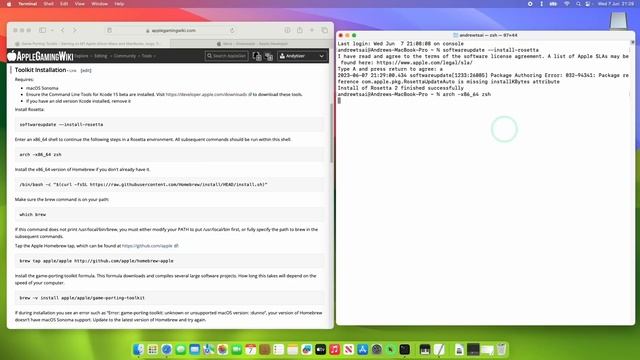This screenshot has height=360, width=640.
Task: Open Calendar from the Dock
Action: pyautogui.click(x=251, y=349)
